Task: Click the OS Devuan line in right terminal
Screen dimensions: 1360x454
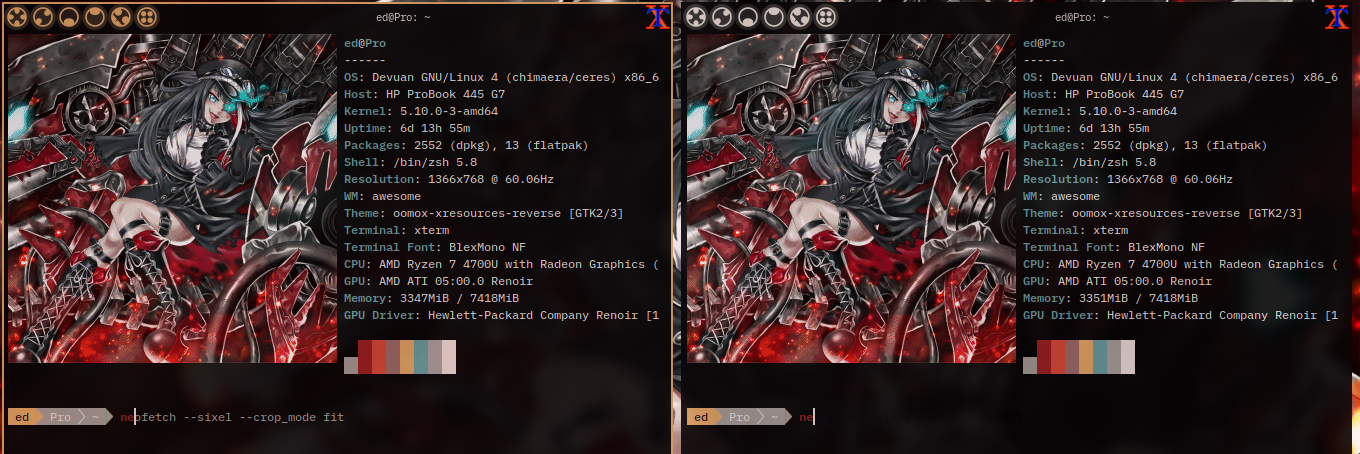Action: pos(1180,77)
